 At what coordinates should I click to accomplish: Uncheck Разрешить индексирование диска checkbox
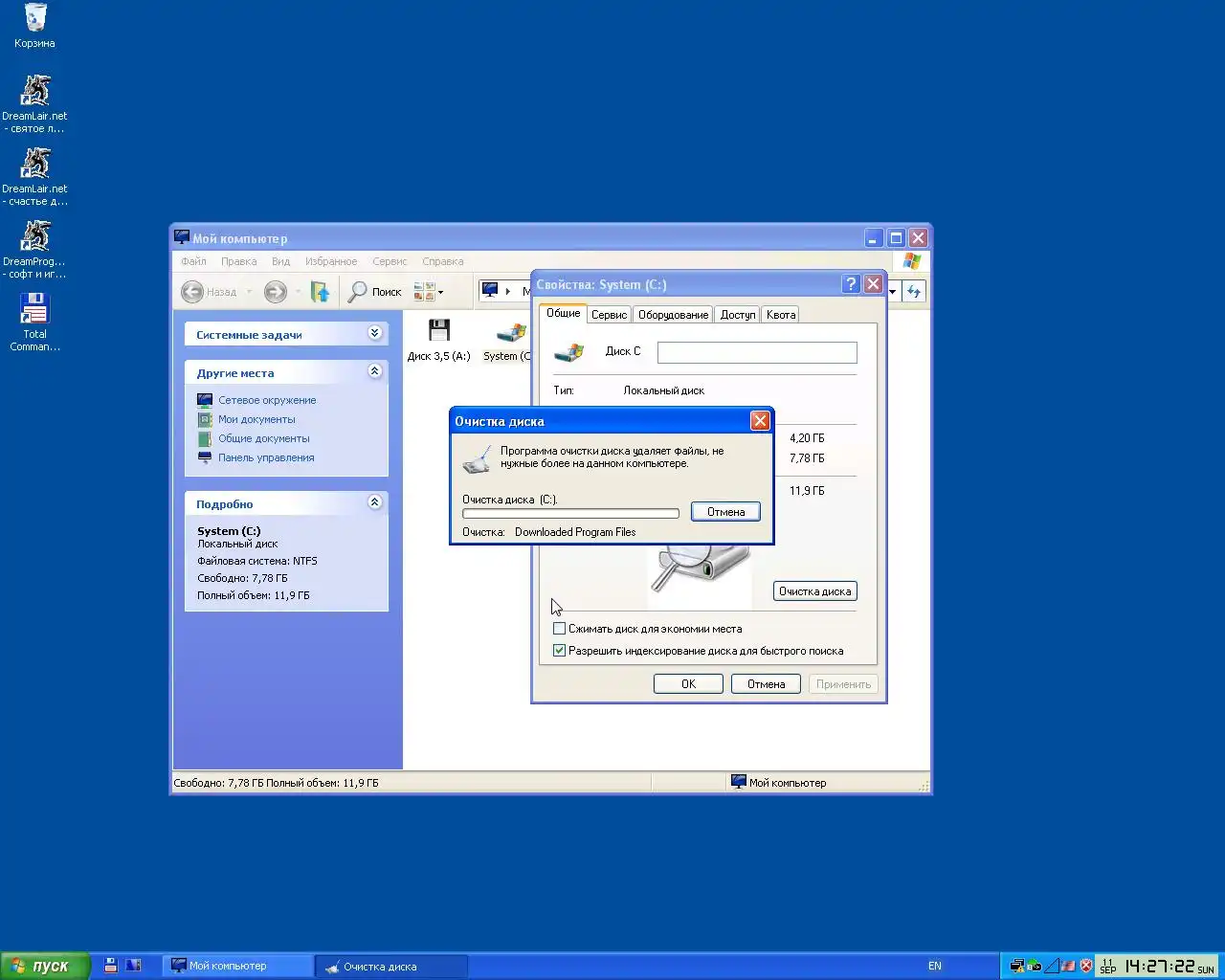(560, 651)
